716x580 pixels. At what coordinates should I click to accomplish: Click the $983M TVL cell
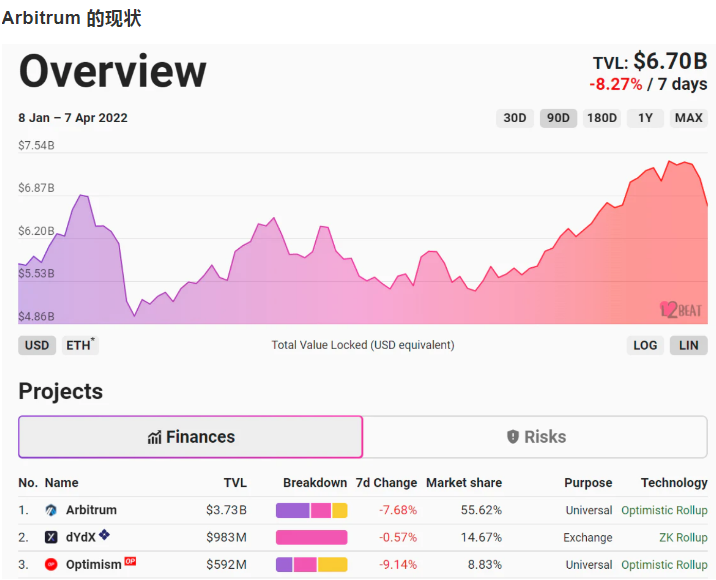(x=226, y=538)
